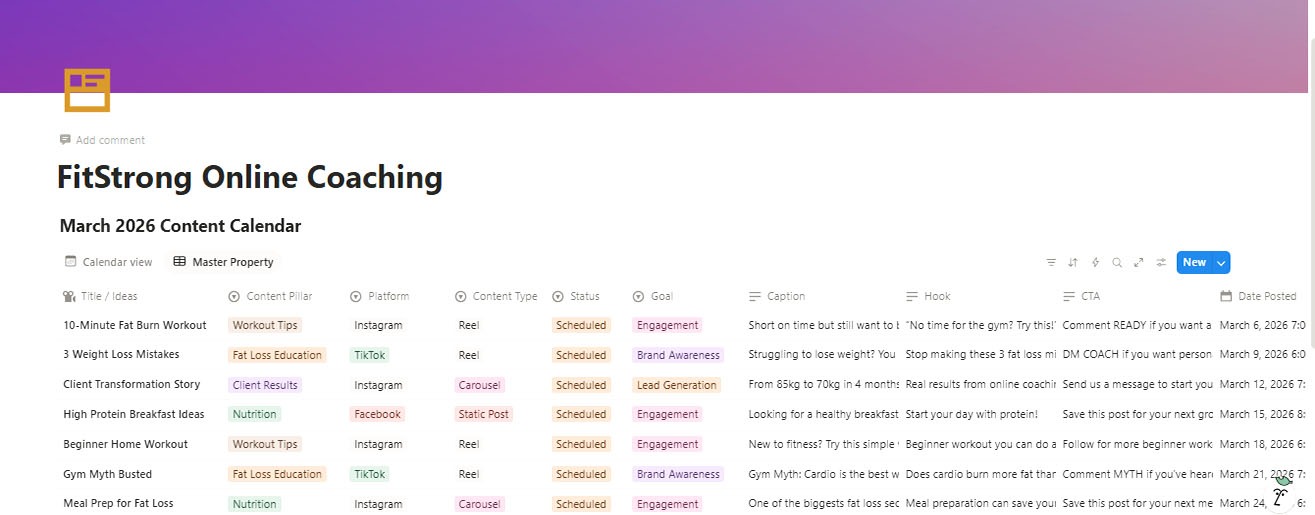Click the Content Type column select icon

coord(460,296)
